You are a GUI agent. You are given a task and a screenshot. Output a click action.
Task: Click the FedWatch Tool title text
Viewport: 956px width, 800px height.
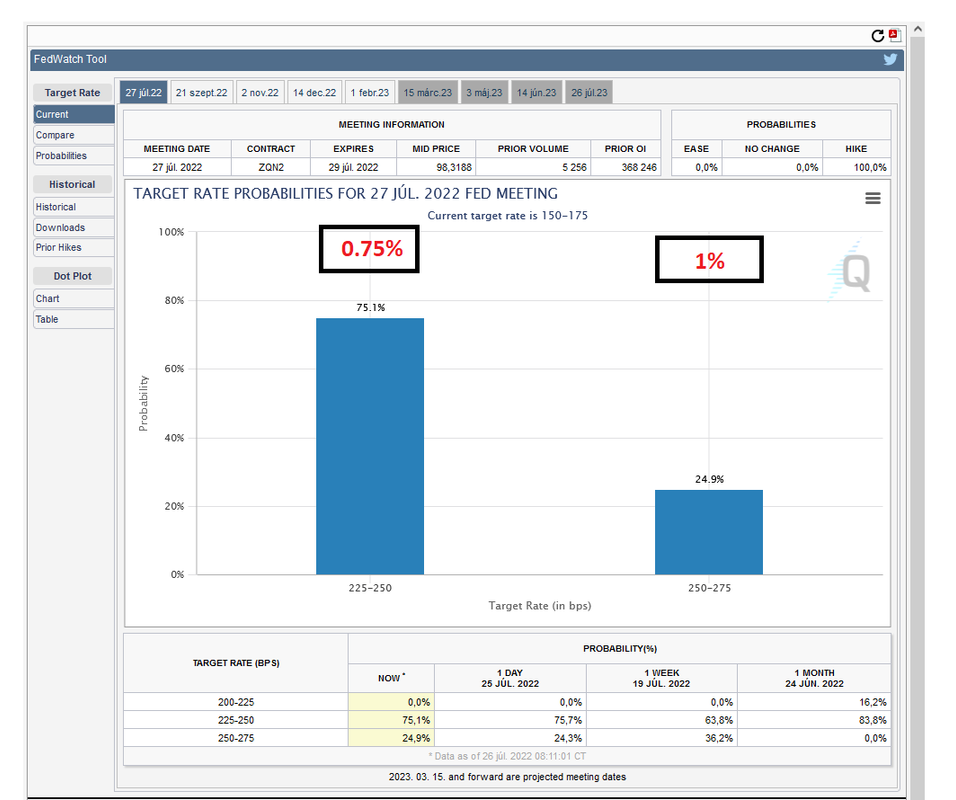pyautogui.click(x=70, y=59)
